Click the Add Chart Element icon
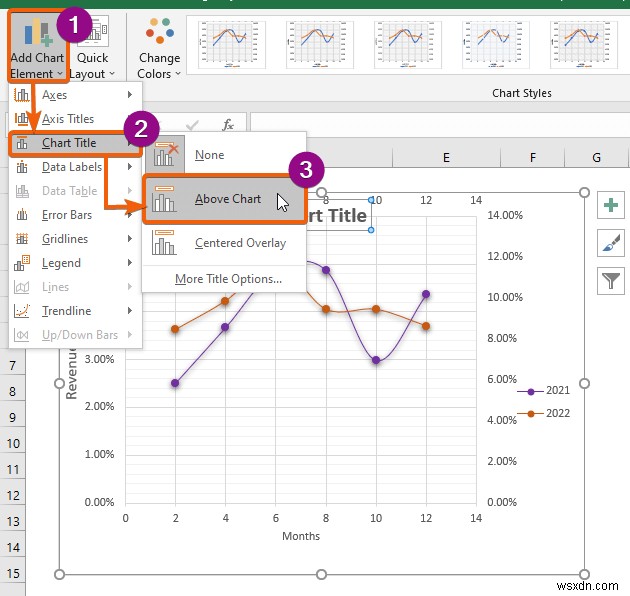The image size is (630, 596). tap(38, 33)
